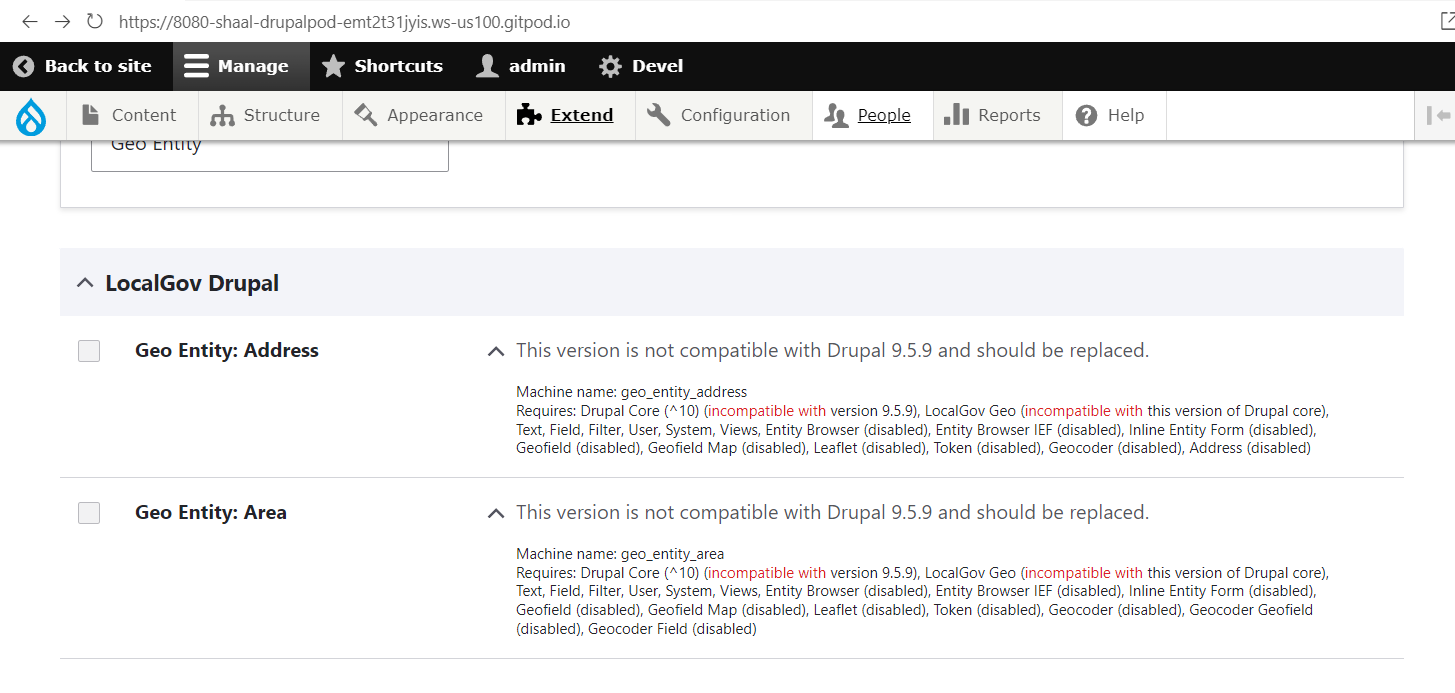Click the toolbar orientation toggle icon
The width and height of the screenshot is (1455, 693).
click(x=1438, y=116)
